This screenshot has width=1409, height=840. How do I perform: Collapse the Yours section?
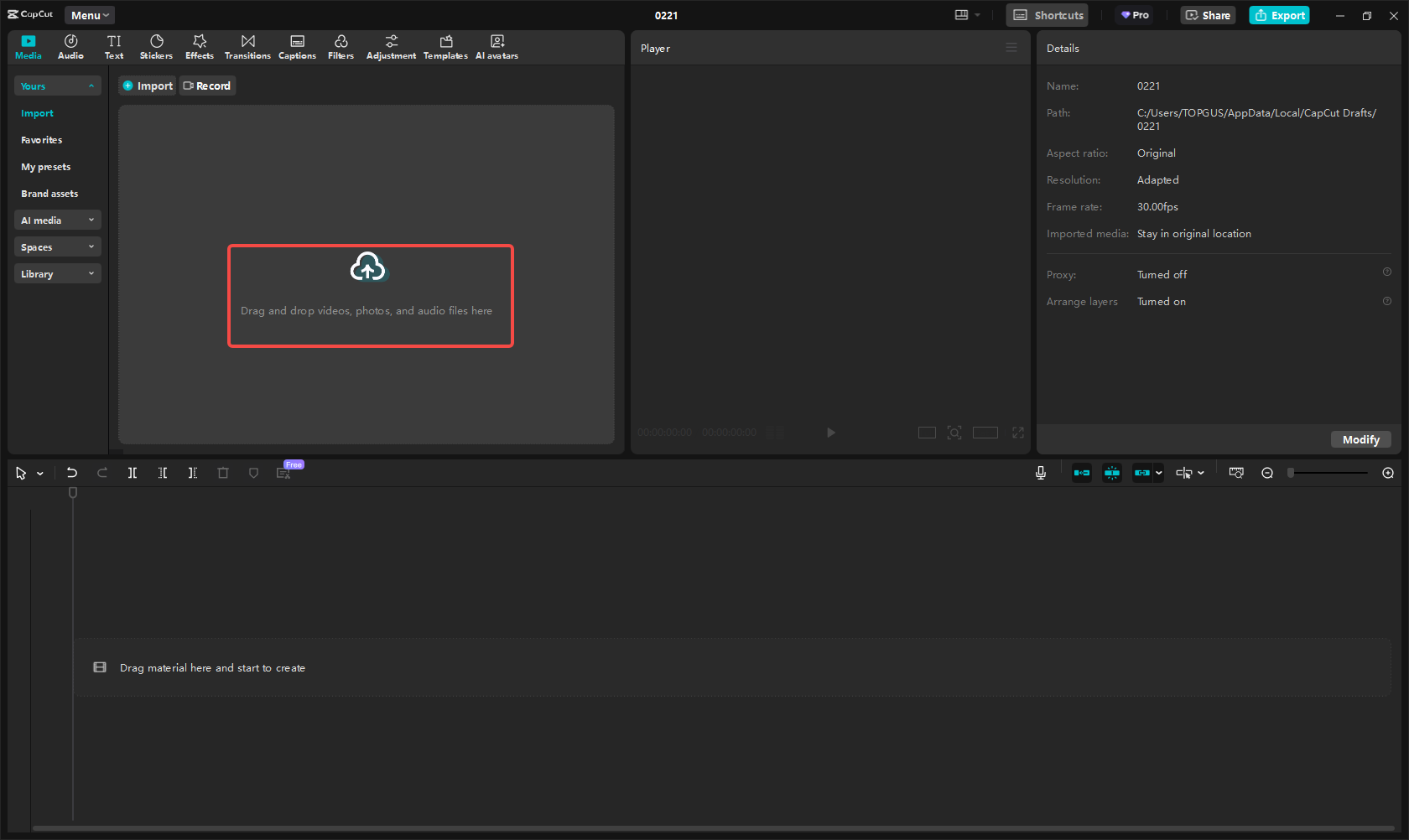click(58, 86)
